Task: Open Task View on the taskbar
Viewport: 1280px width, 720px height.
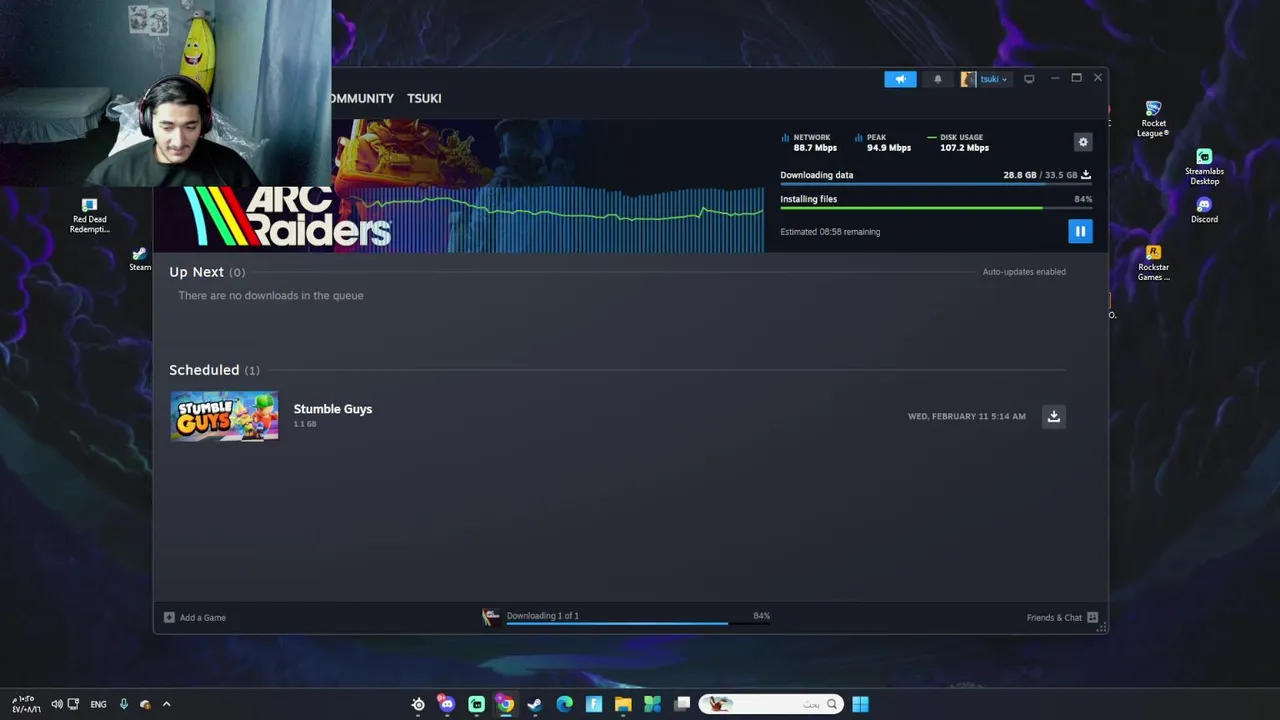Action: click(682, 704)
